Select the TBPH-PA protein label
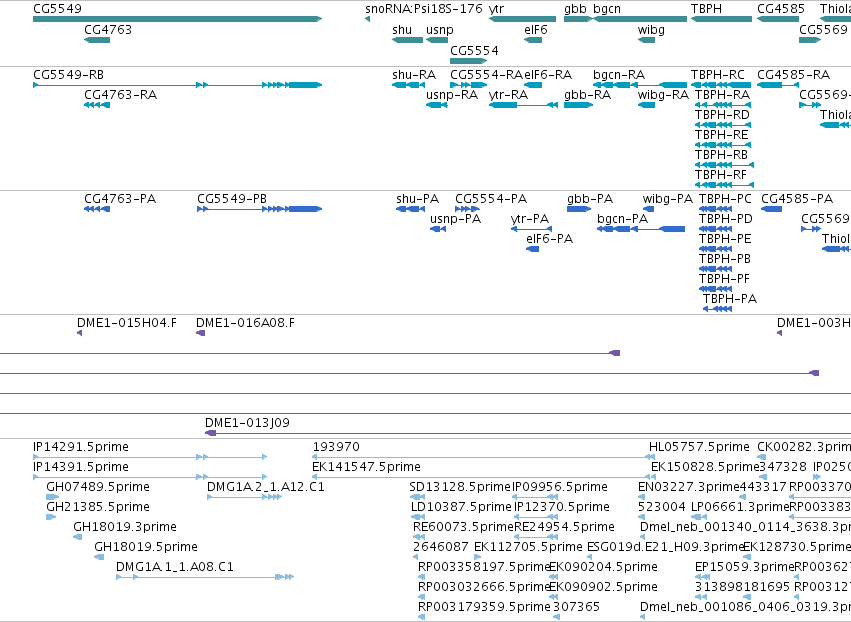The width and height of the screenshot is (851, 622). [x=730, y=299]
